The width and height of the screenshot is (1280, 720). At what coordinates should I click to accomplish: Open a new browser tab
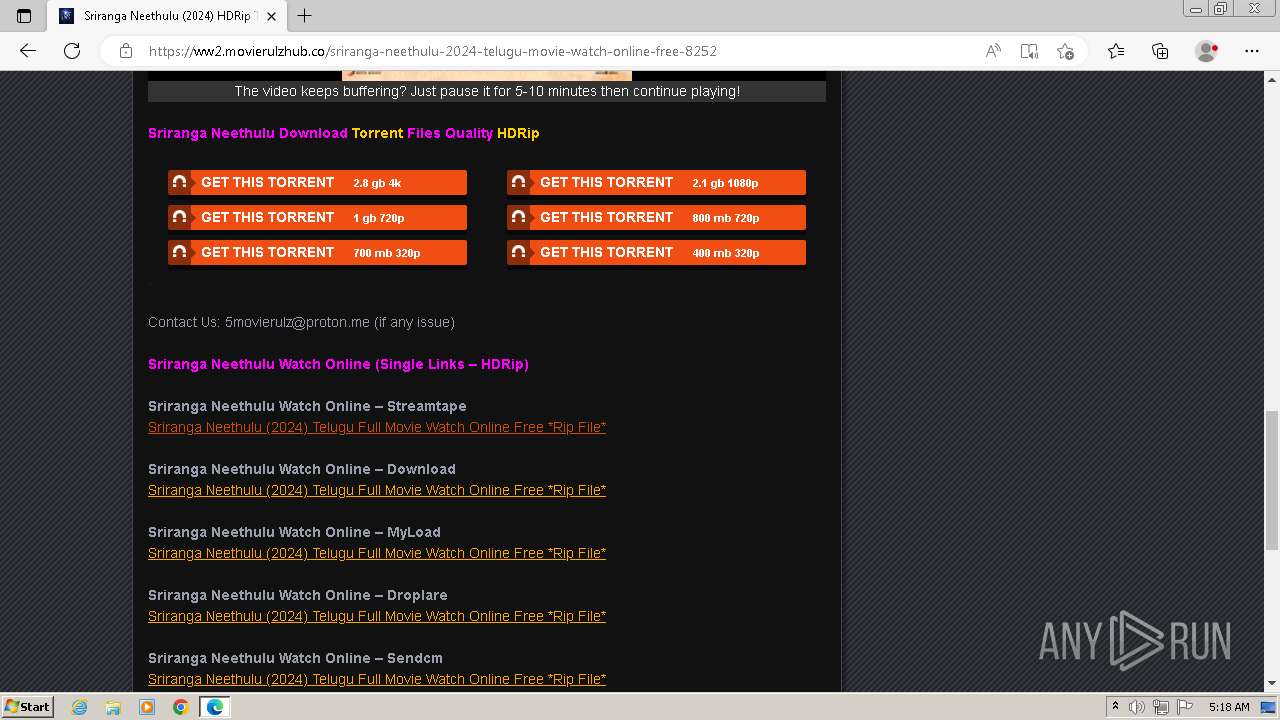[x=305, y=16]
